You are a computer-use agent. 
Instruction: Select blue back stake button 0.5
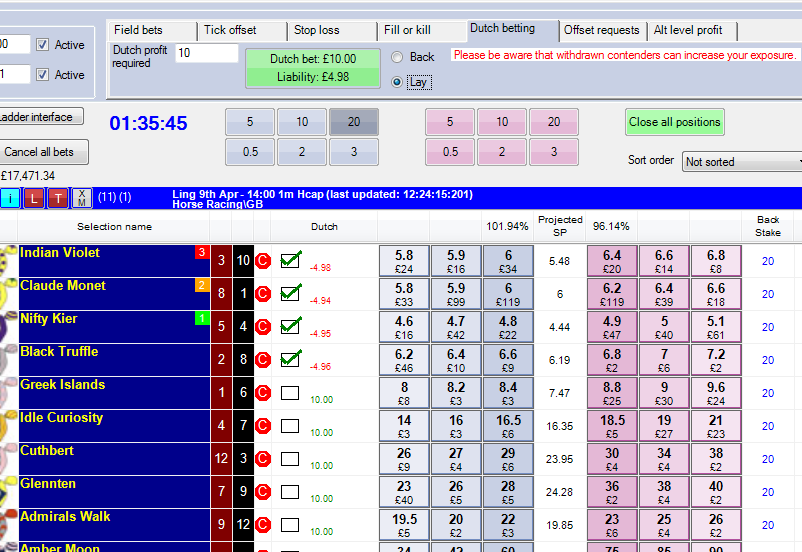(x=250, y=152)
